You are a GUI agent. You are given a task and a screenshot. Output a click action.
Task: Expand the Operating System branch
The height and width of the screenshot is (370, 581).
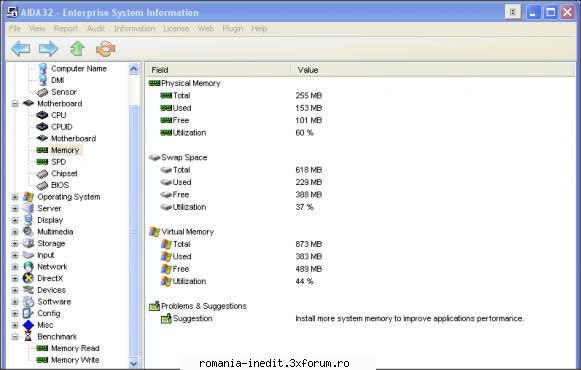15,197
